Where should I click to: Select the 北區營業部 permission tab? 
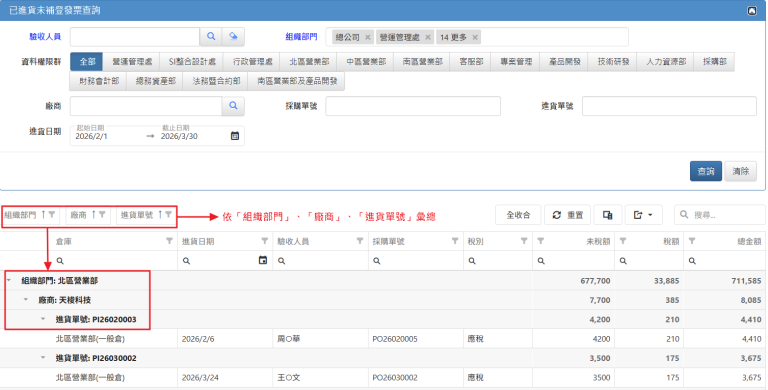tap(309, 62)
